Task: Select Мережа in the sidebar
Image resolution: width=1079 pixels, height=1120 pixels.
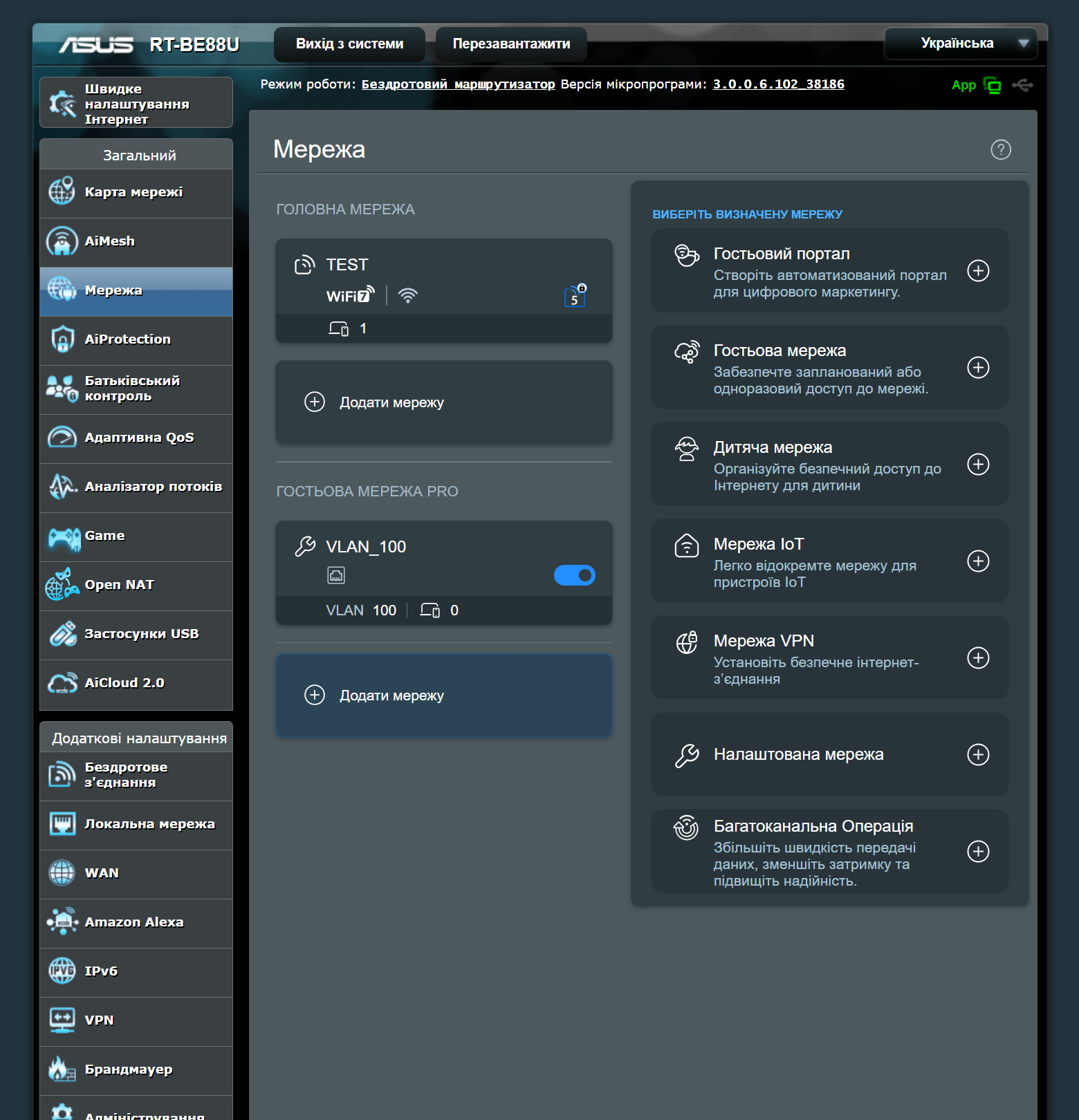Action: click(136, 291)
